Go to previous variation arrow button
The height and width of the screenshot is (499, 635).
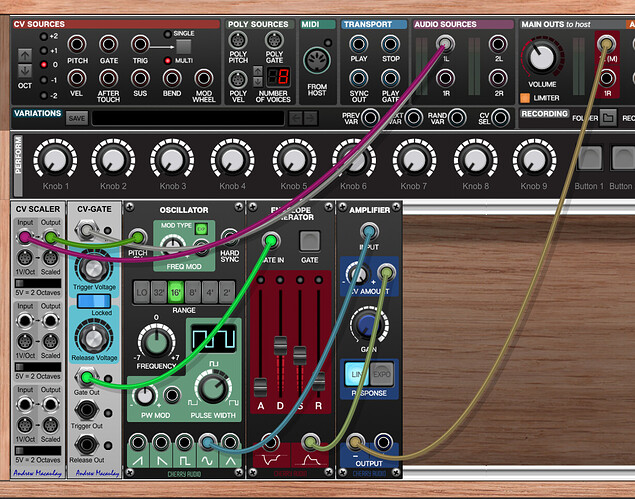click(296, 118)
